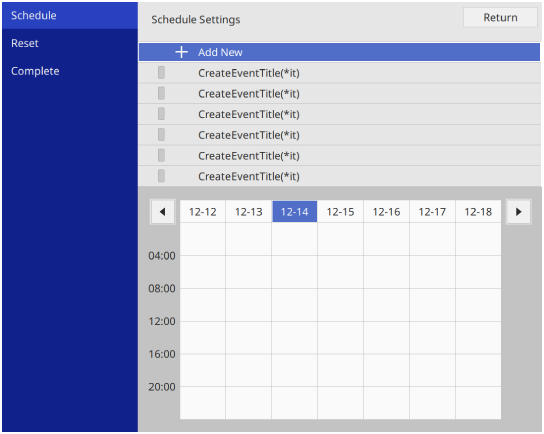The width and height of the screenshot is (544, 434).
Task: Click the 12-16 calendar cell at 08:00
Action: click(386, 305)
